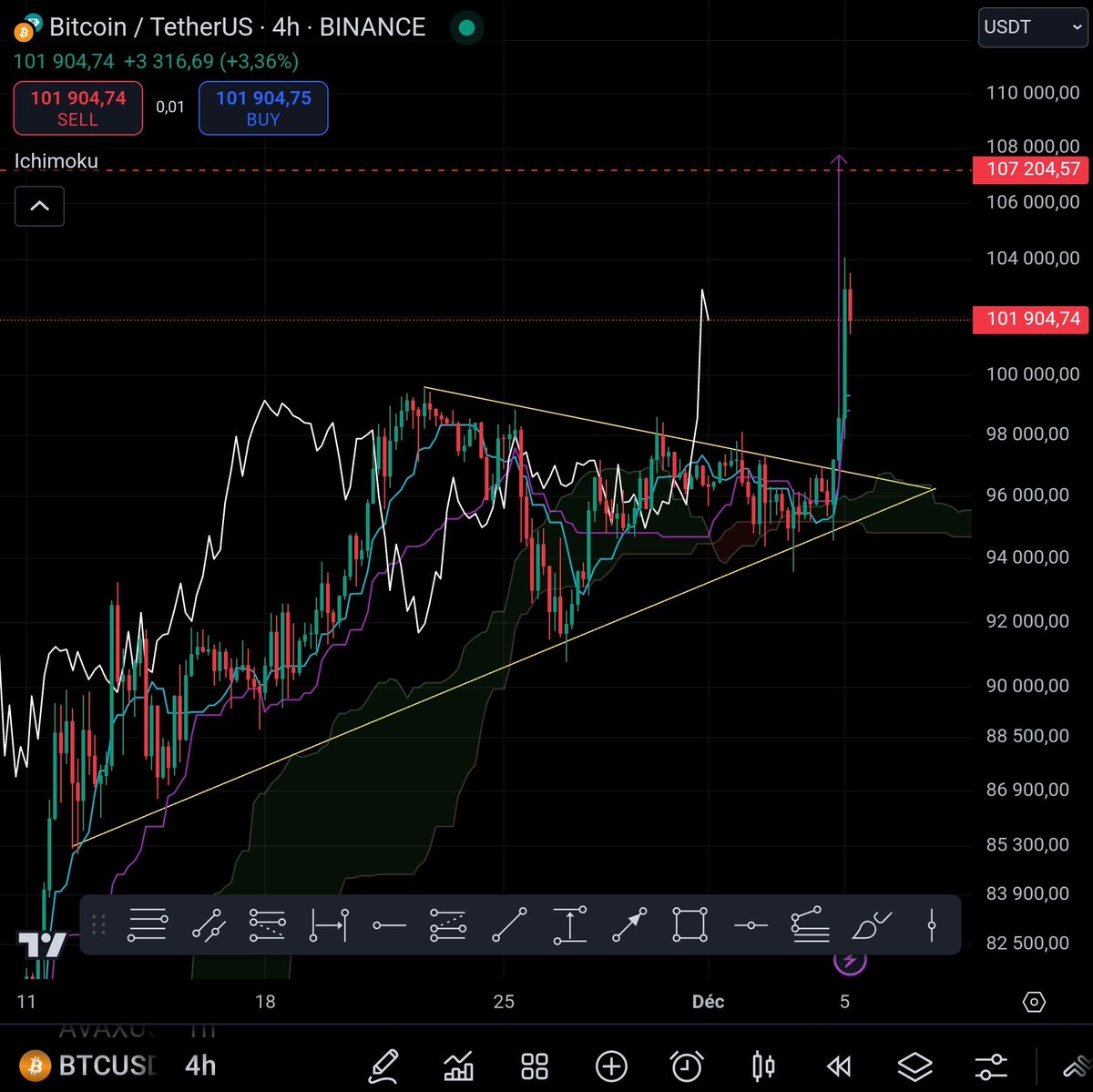1093x1092 pixels.
Task: Select the arrow drawing tool
Action: (629, 925)
